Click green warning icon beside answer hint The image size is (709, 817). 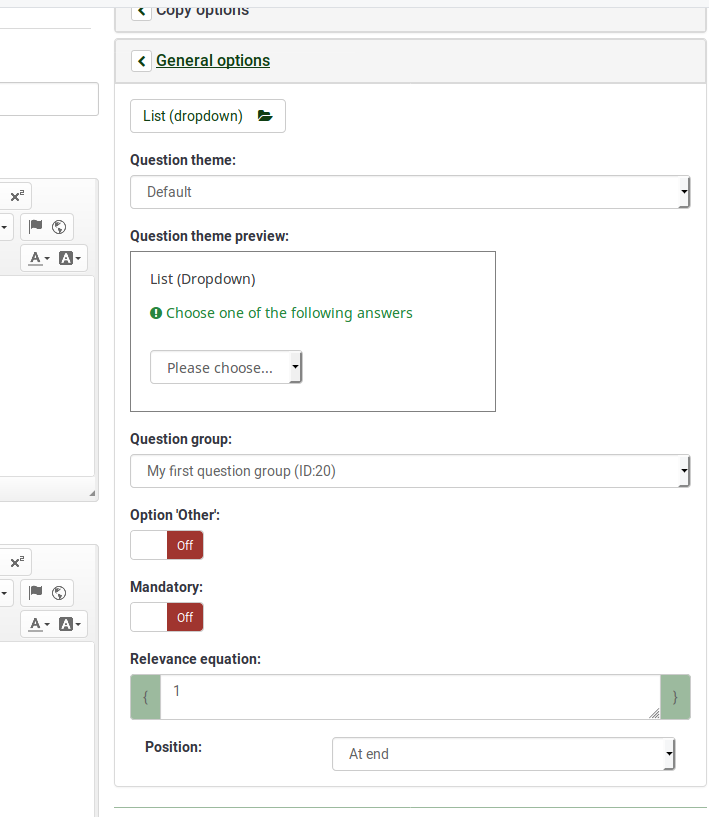pyautogui.click(x=156, y=313)
